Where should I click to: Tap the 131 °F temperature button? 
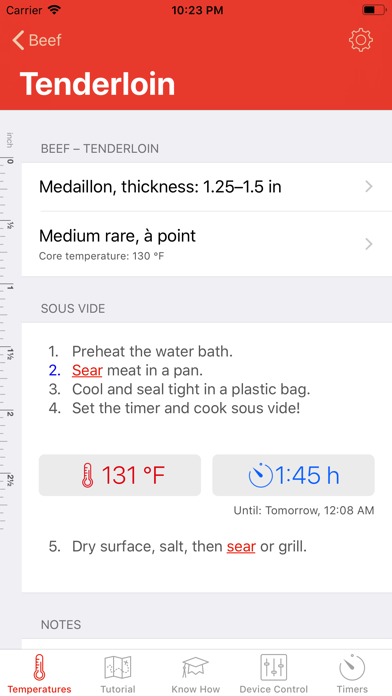tap(120, 475)
